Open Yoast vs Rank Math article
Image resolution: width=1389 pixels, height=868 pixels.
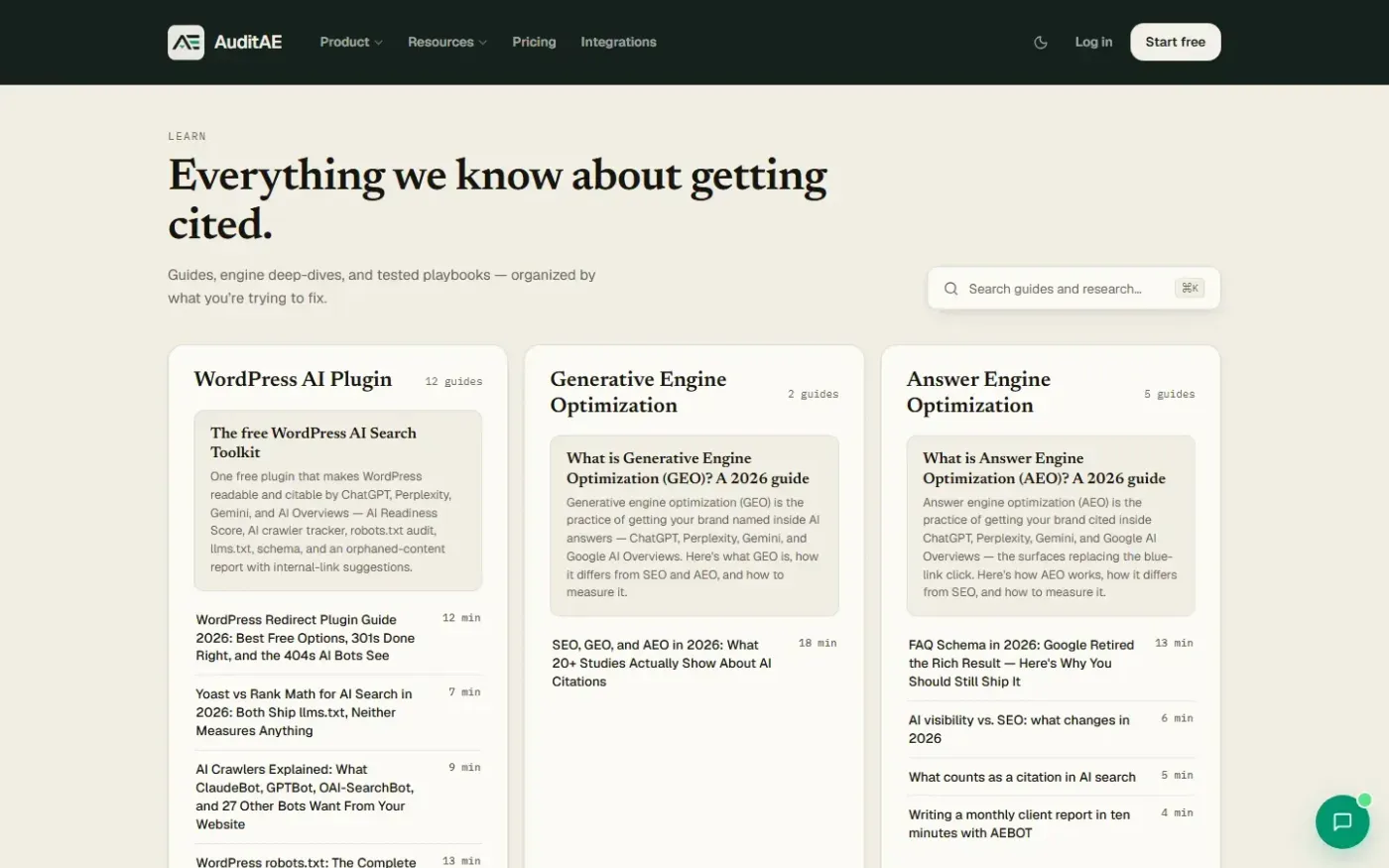[x=338, y=712]
